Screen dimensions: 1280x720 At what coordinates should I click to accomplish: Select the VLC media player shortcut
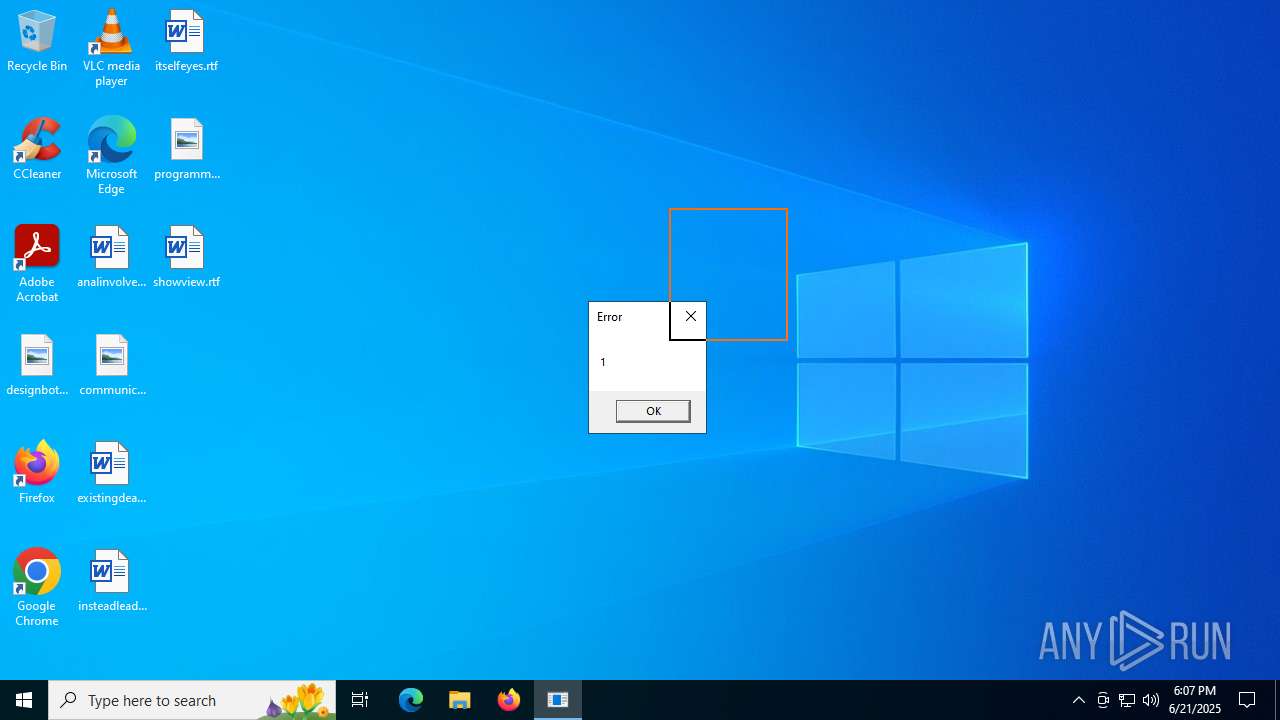pos(111,48)
